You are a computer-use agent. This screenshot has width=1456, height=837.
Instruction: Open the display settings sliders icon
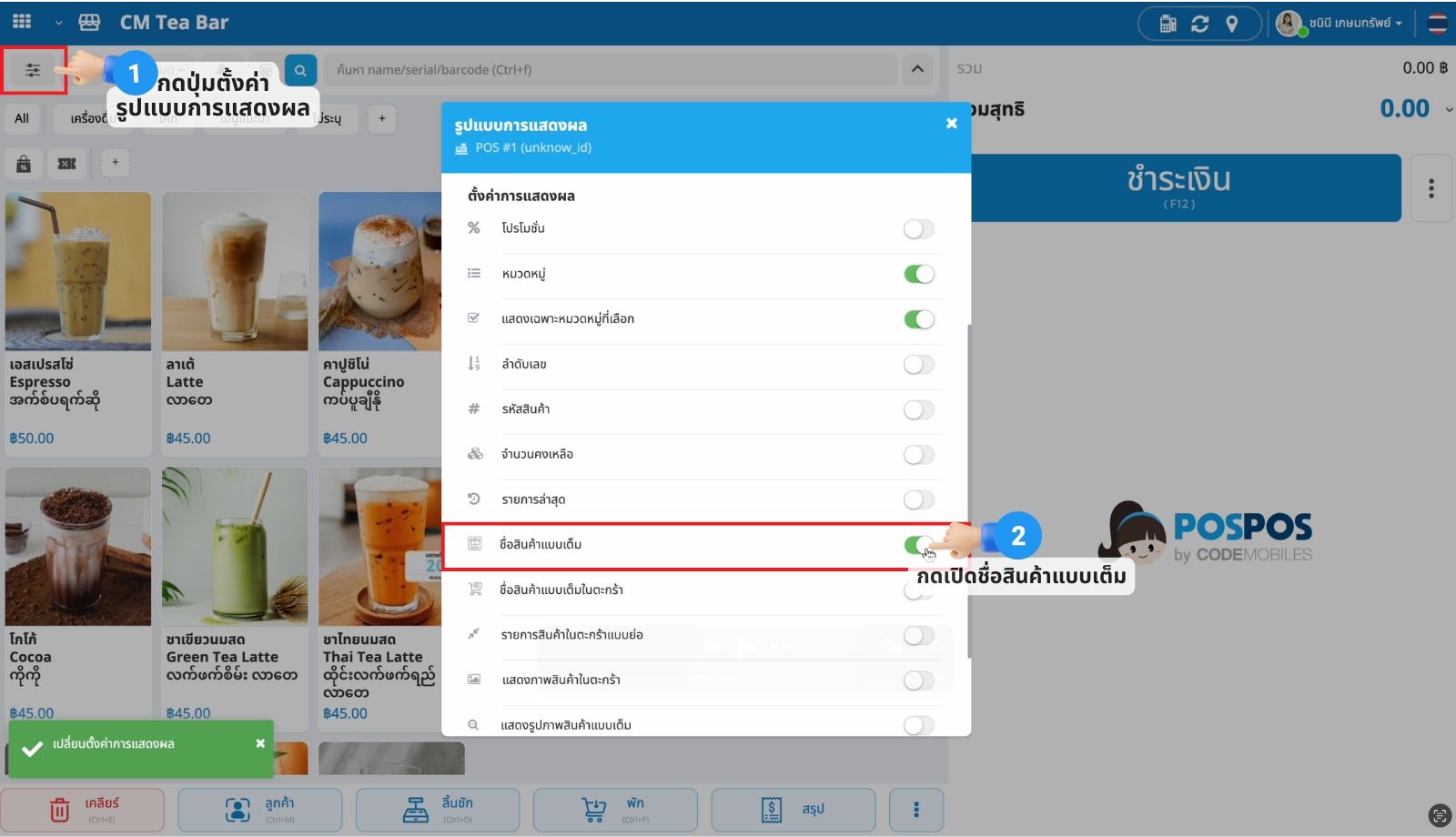coord(33,70)
